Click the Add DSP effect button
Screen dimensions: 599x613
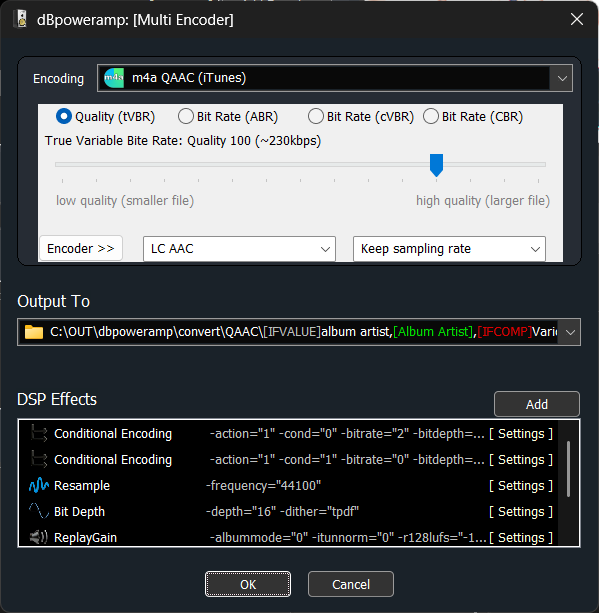coord(536,404)
